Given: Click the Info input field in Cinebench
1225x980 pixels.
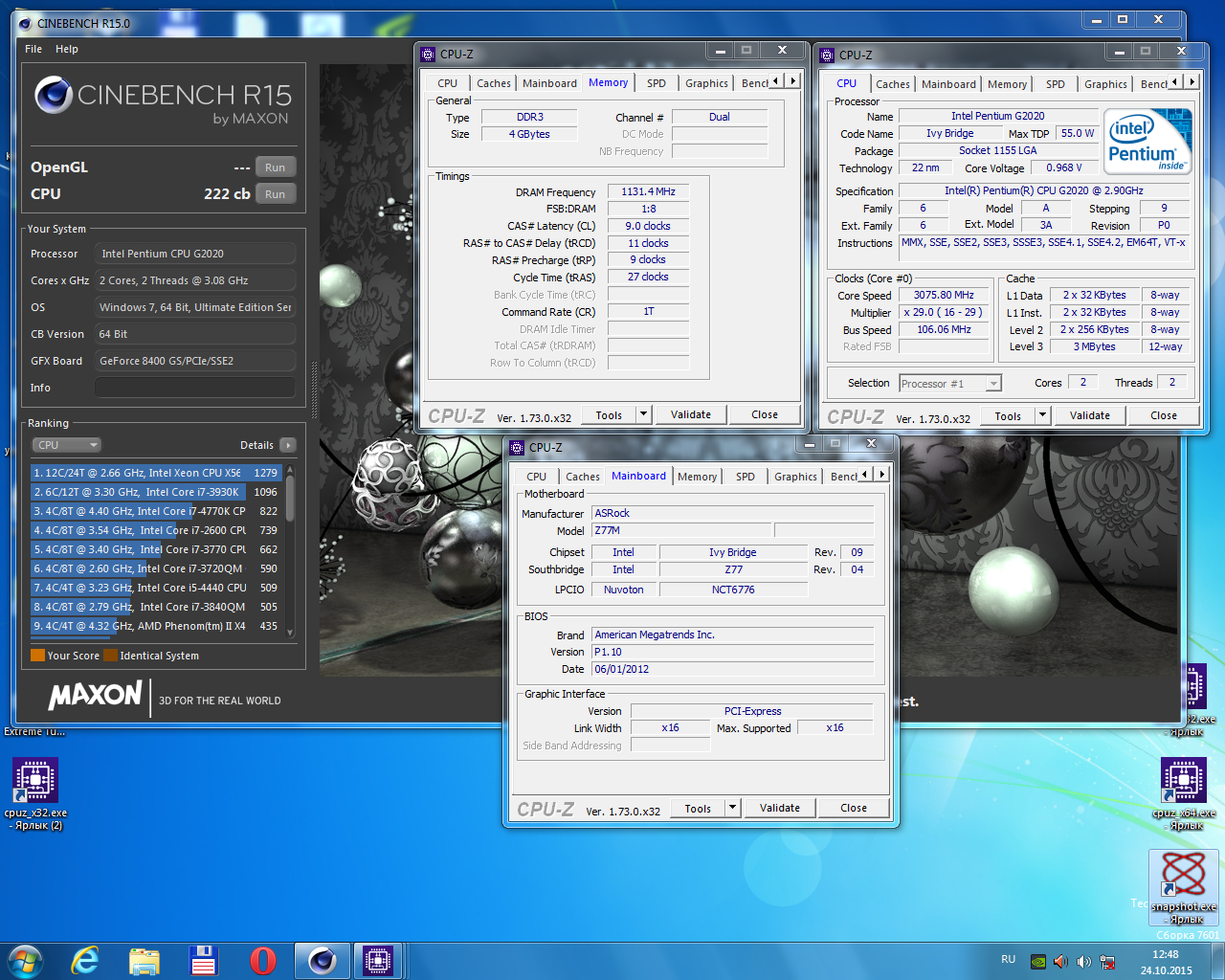Looking at the screenshot, I should (194, 388).
